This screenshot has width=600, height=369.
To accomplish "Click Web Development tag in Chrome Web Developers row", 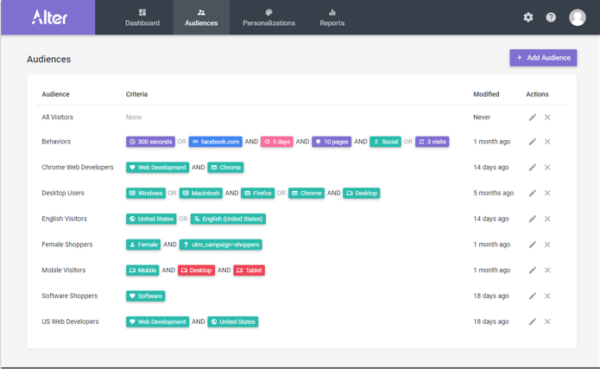I will 157,167.
